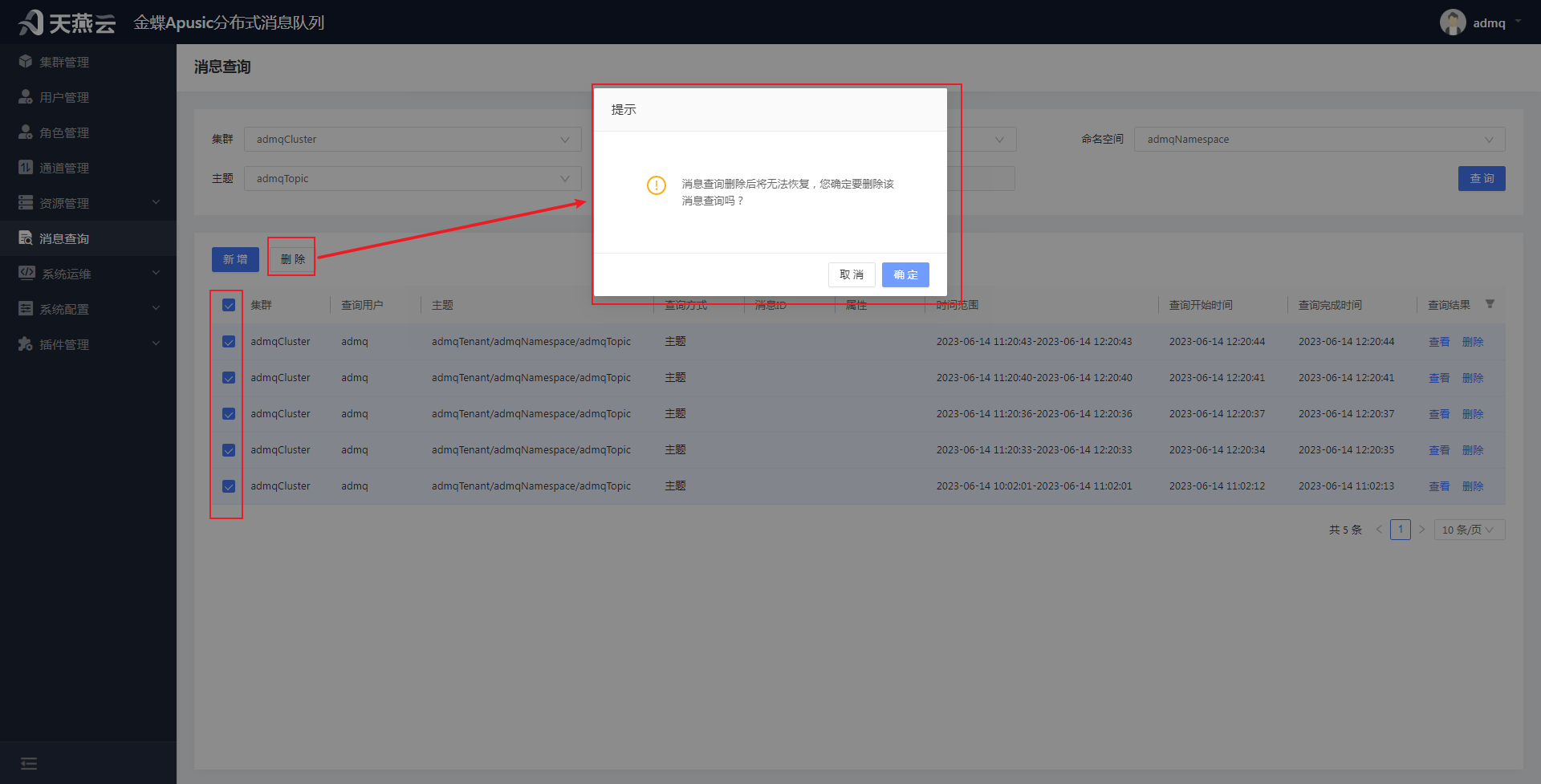Expand the 插件管理 submenu arrow
1541x784 pixels.
pyautogui.click(x=157, y=343)
